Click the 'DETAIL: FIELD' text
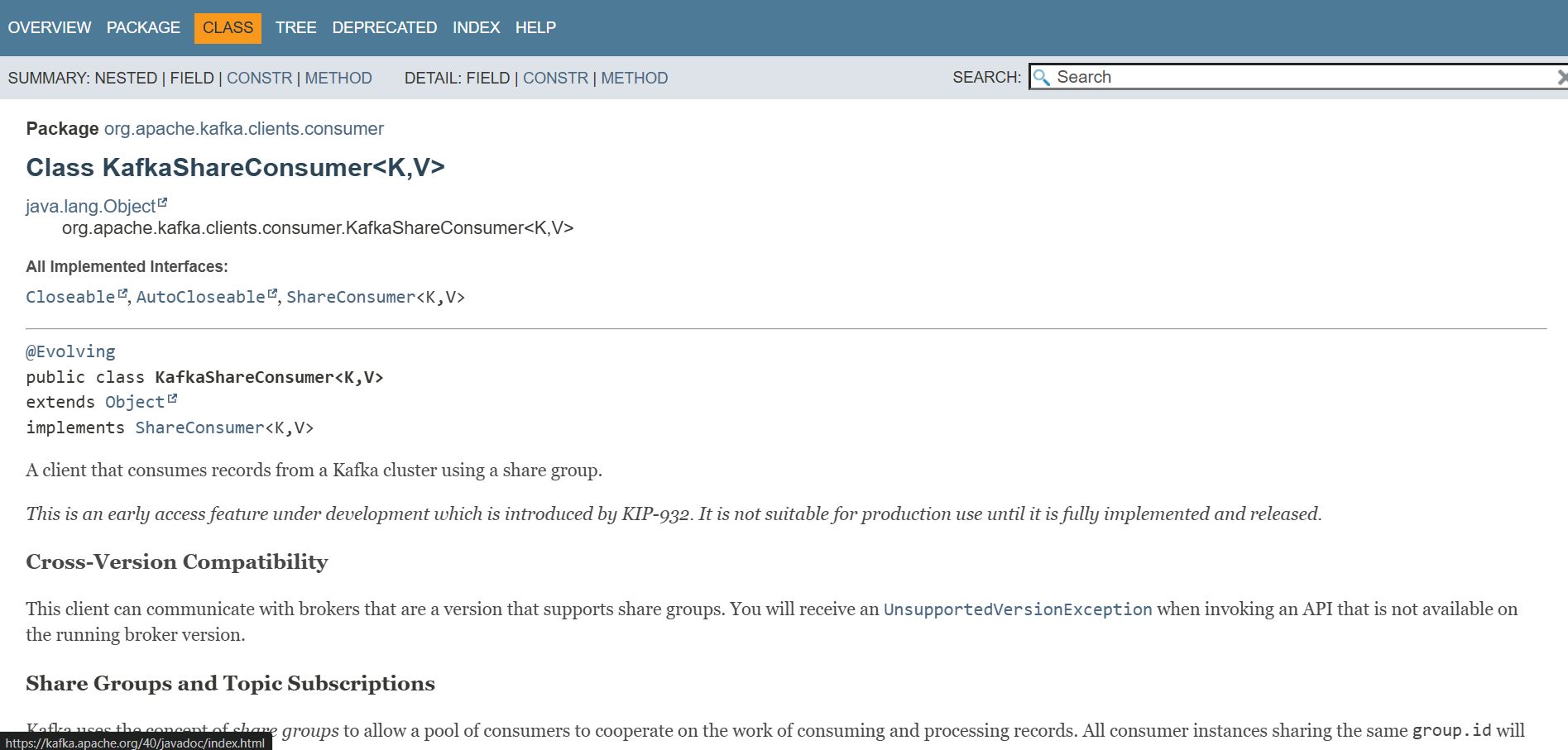Screen dimensions: 1568x750 457,78
